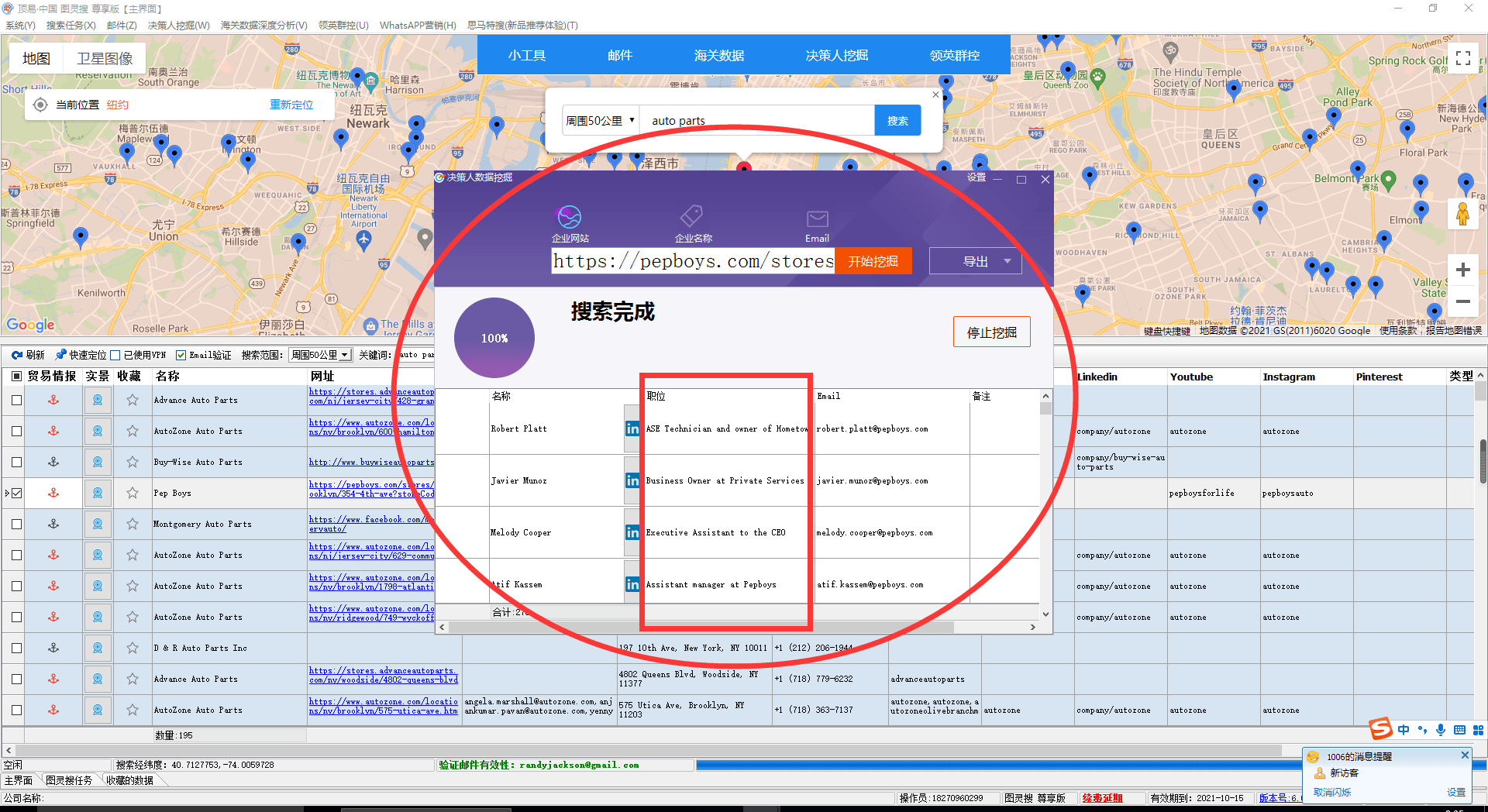
Task: Star the Pep Boys row as favorite
Action: [133, 493]
